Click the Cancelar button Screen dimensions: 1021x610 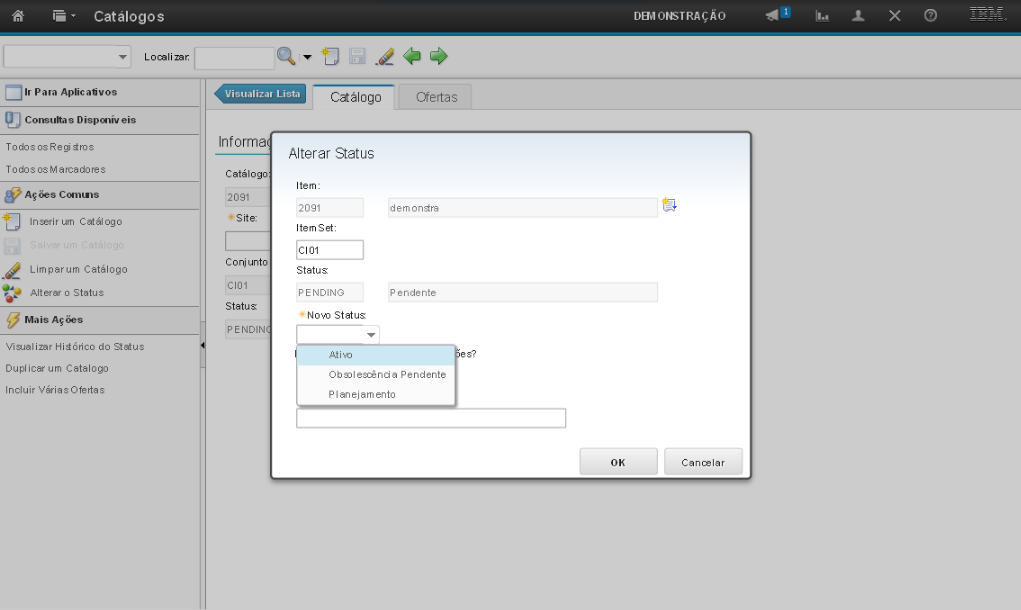click(x=702, y=462)
